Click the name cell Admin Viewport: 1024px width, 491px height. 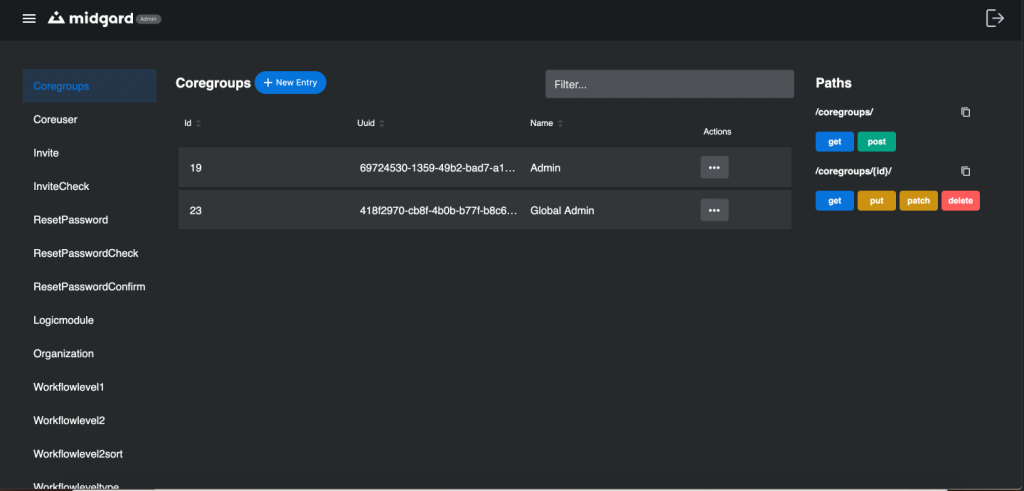(x=545, y=168)
